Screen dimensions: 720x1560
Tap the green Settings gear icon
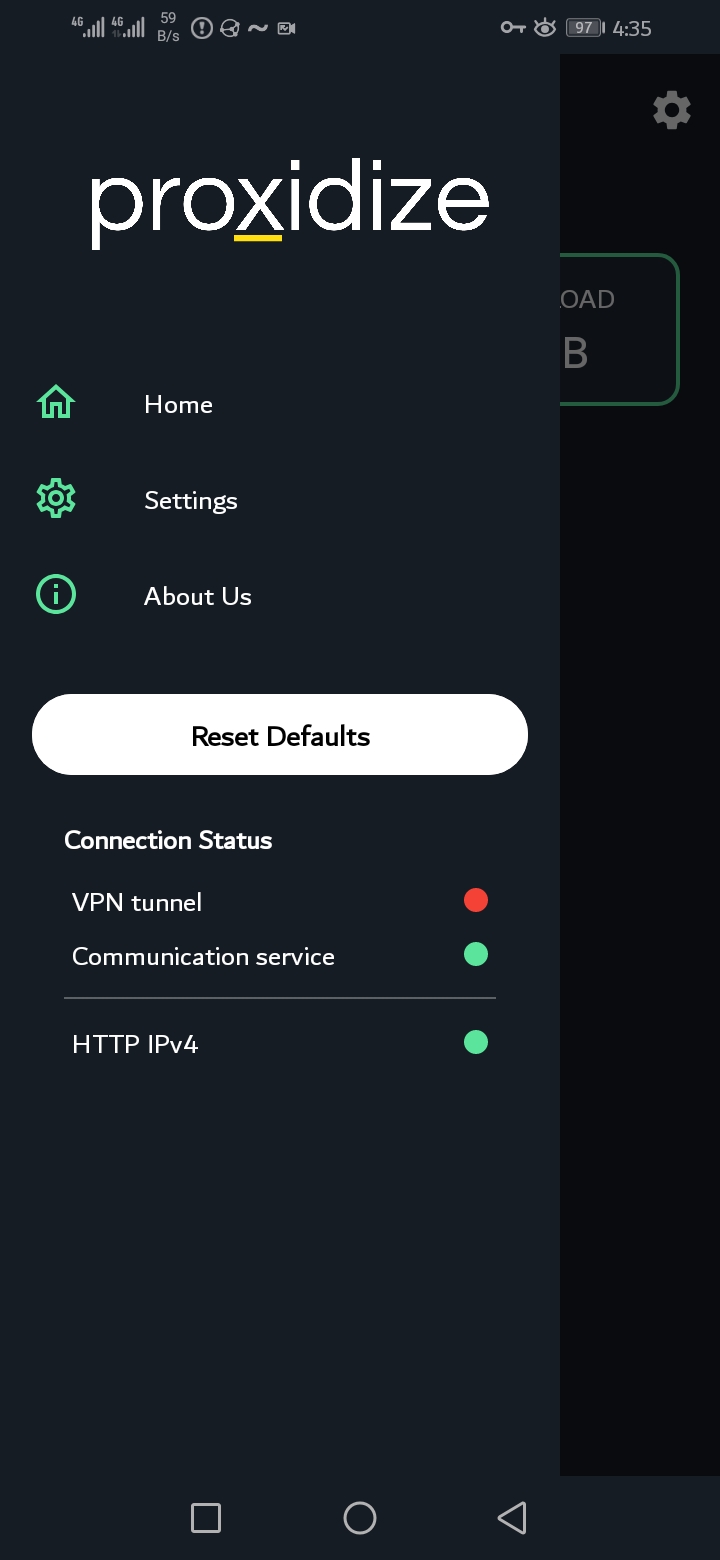click(56, 498)
